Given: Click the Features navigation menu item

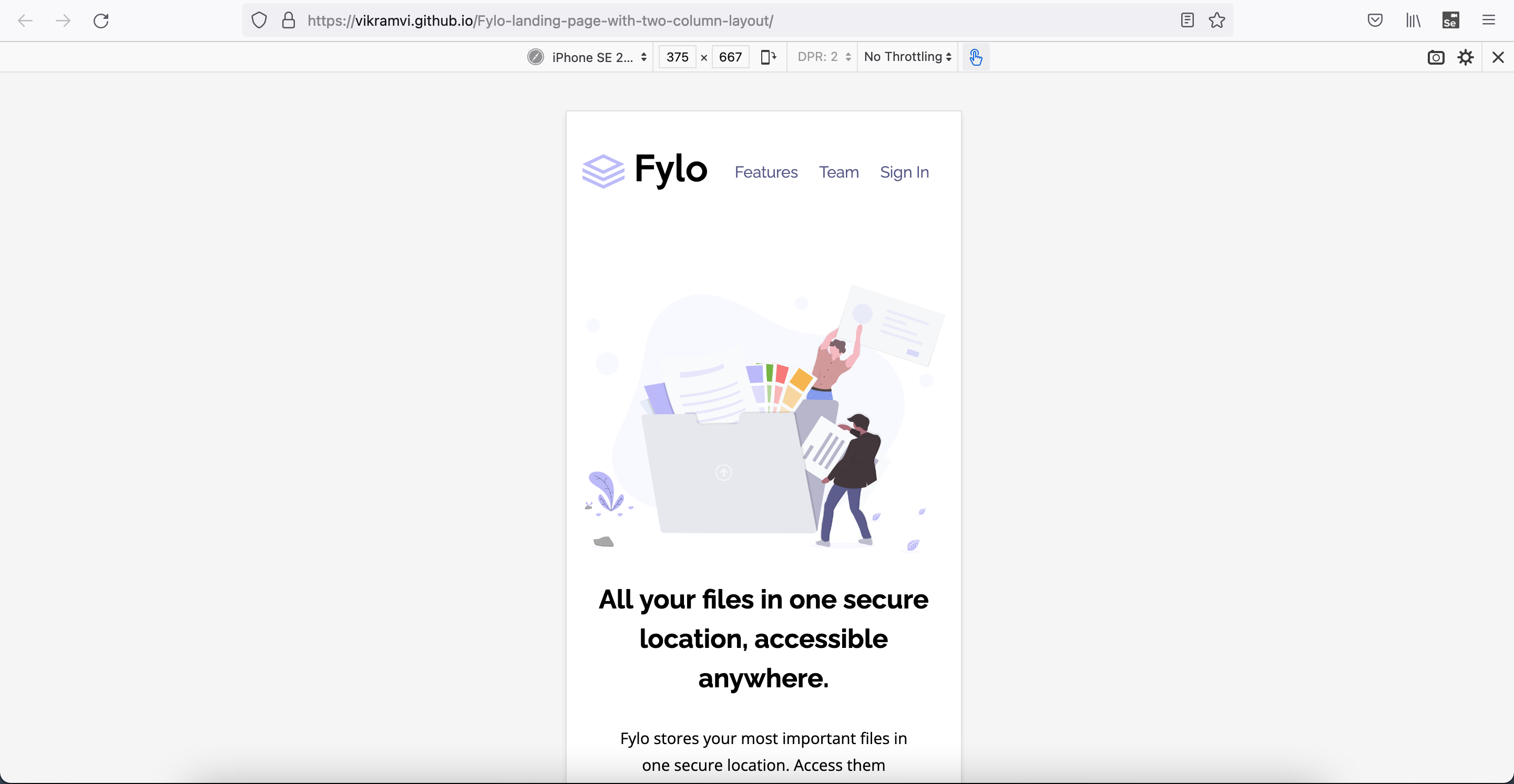Looking at the screenshot, I should 766,171.
